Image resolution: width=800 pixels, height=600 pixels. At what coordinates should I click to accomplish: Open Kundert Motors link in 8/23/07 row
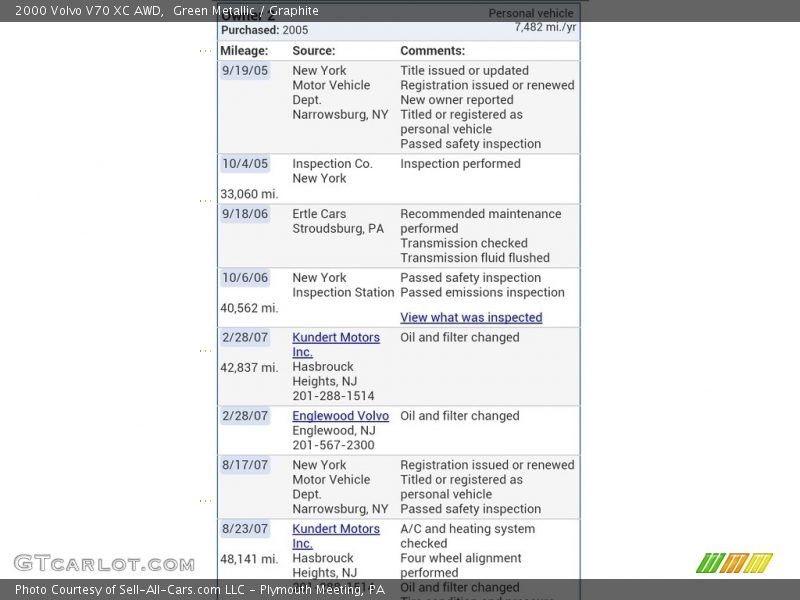click(x=336, y=536)
